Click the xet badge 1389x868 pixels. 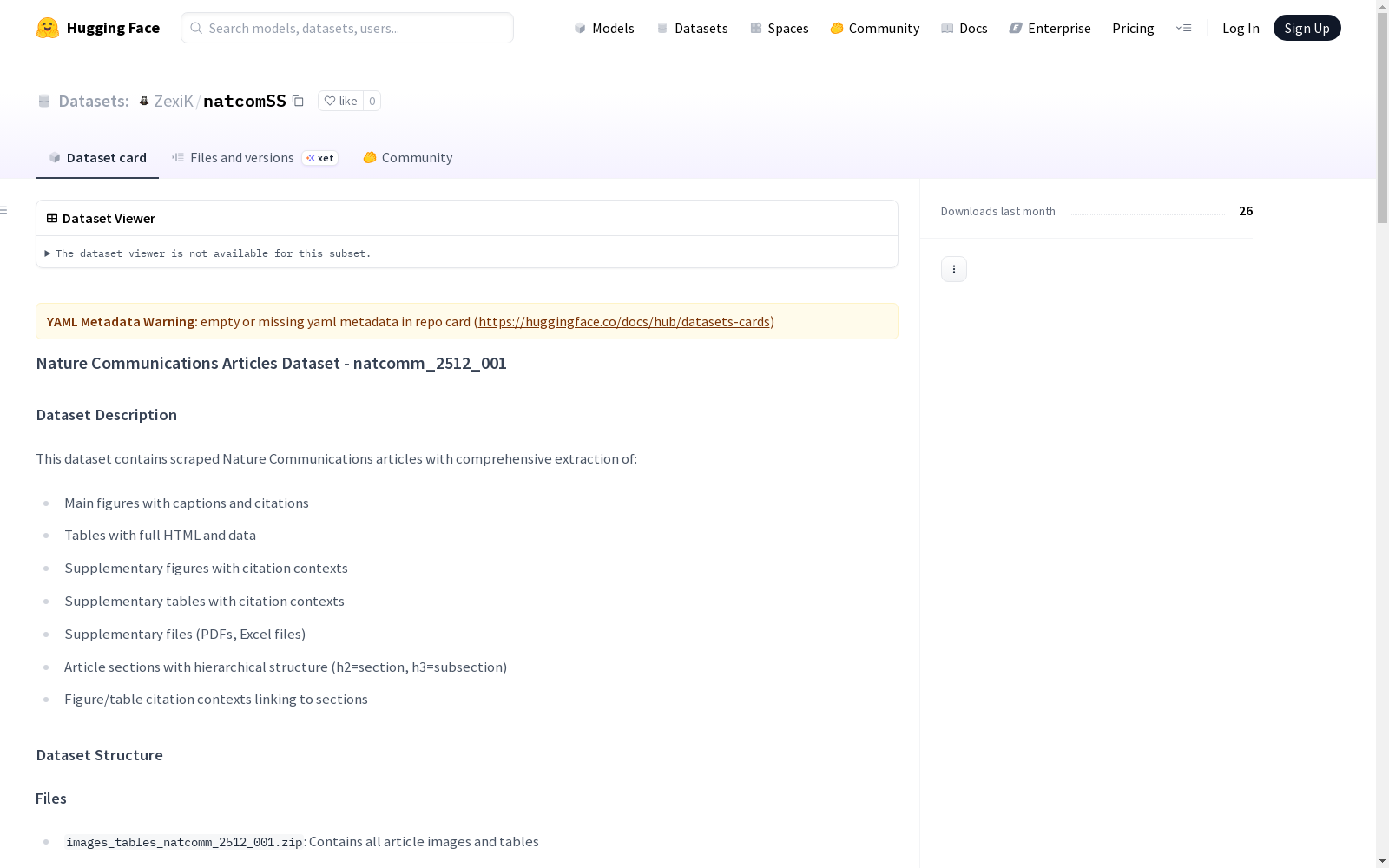point(319,158)
